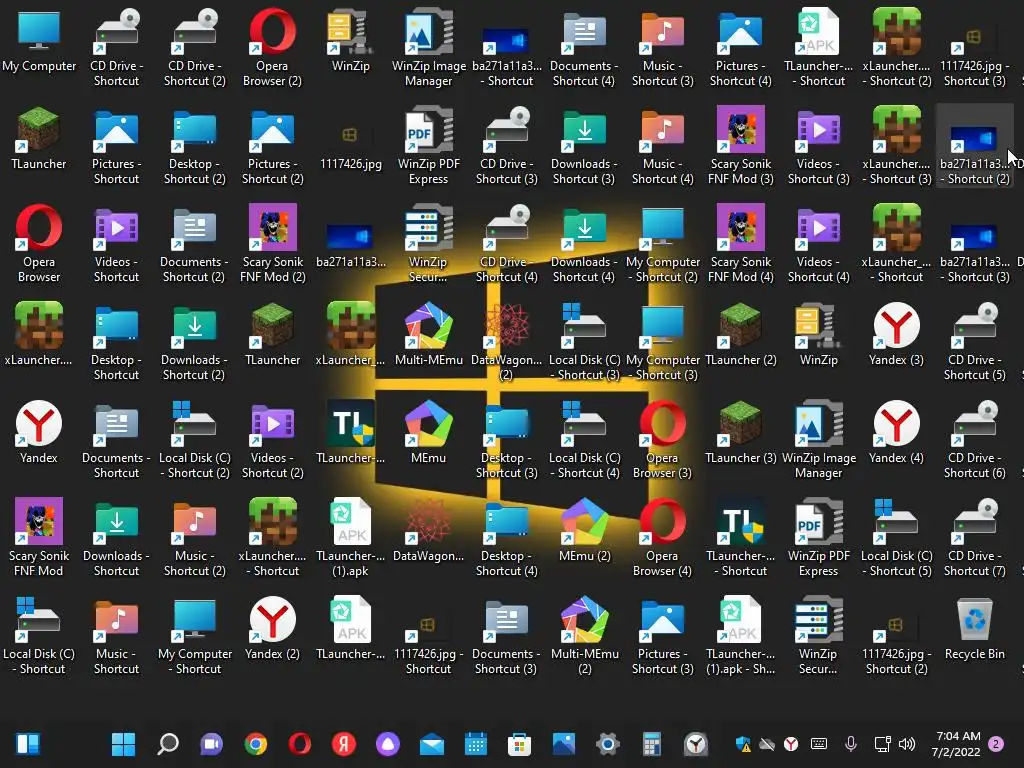Select CD Drive - Shortcut (6) icon
The height and width of the screenshot is (768, 1024).
974,438
